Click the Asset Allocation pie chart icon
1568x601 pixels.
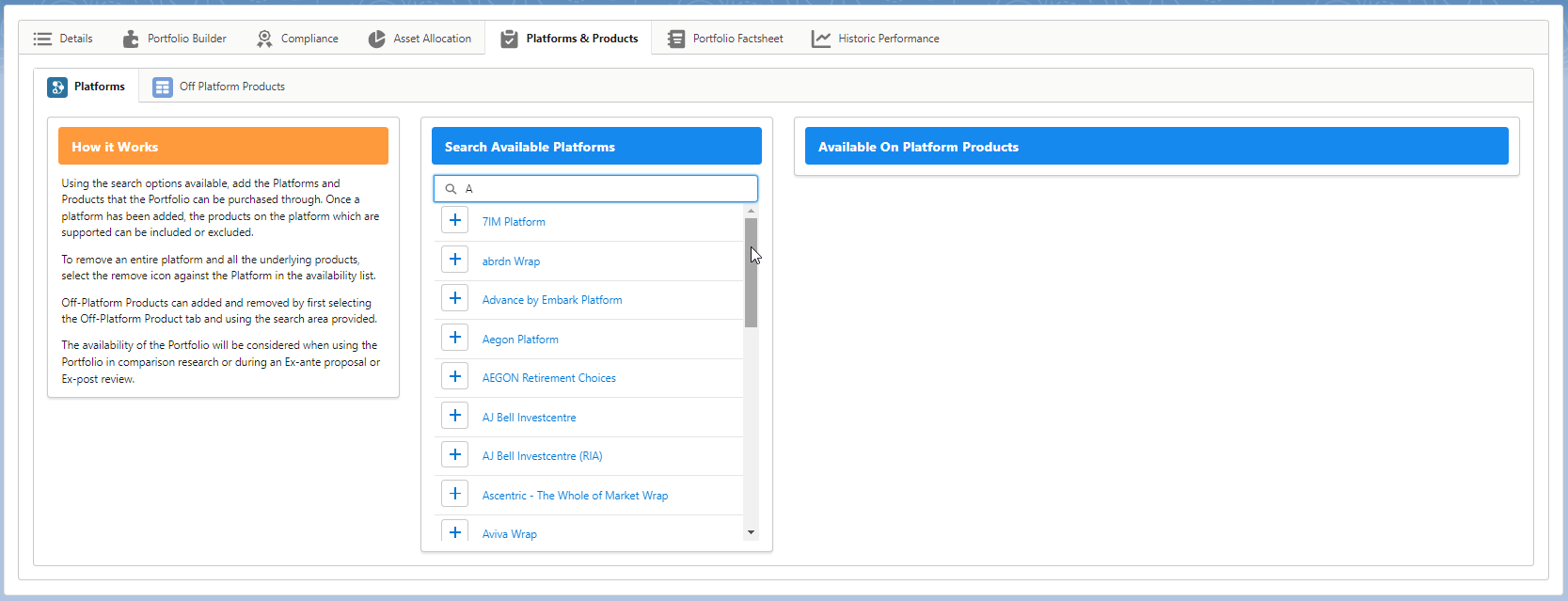click(x=376, y=39)
